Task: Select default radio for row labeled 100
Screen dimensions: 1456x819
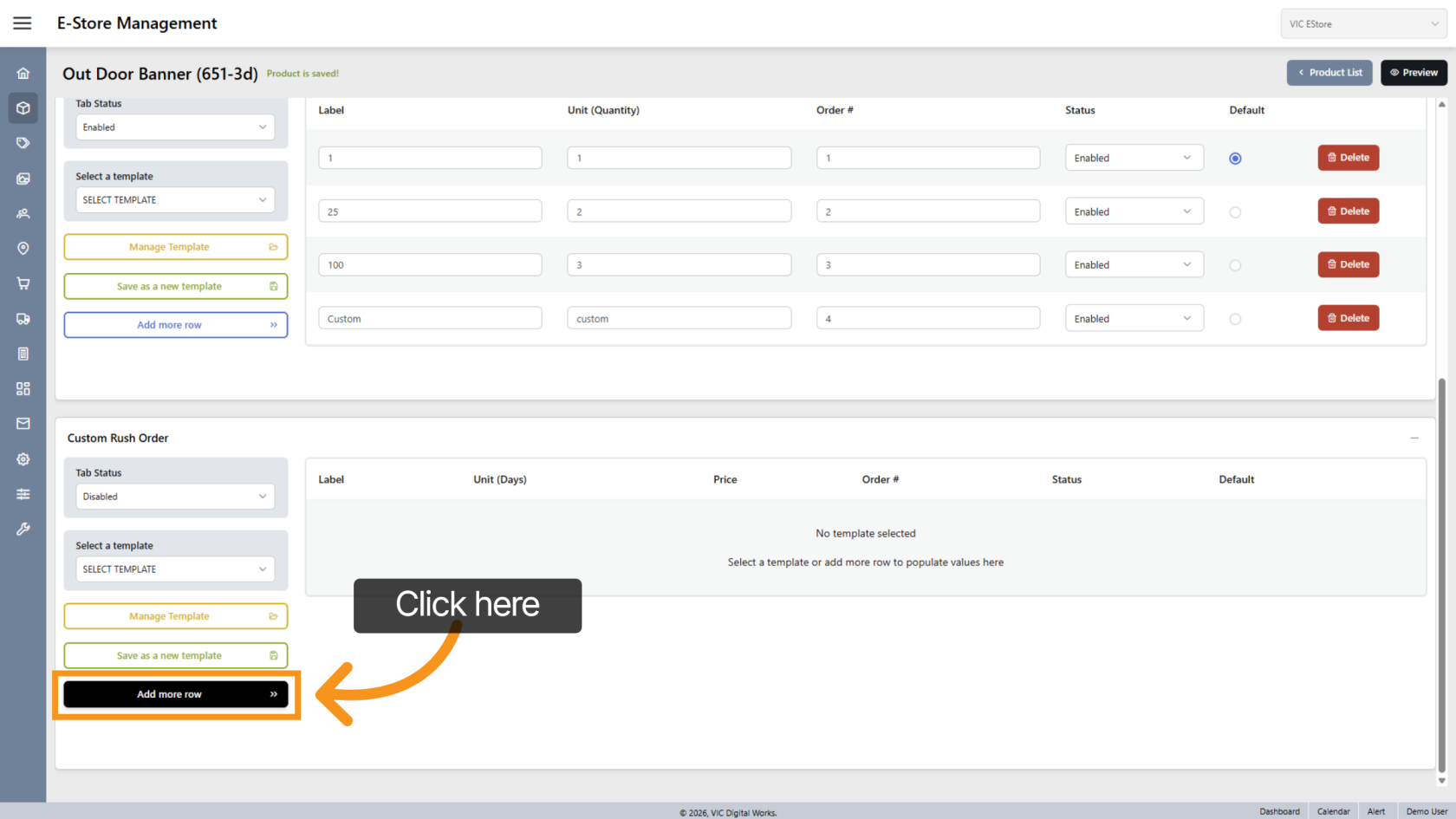Action: 1235,265
